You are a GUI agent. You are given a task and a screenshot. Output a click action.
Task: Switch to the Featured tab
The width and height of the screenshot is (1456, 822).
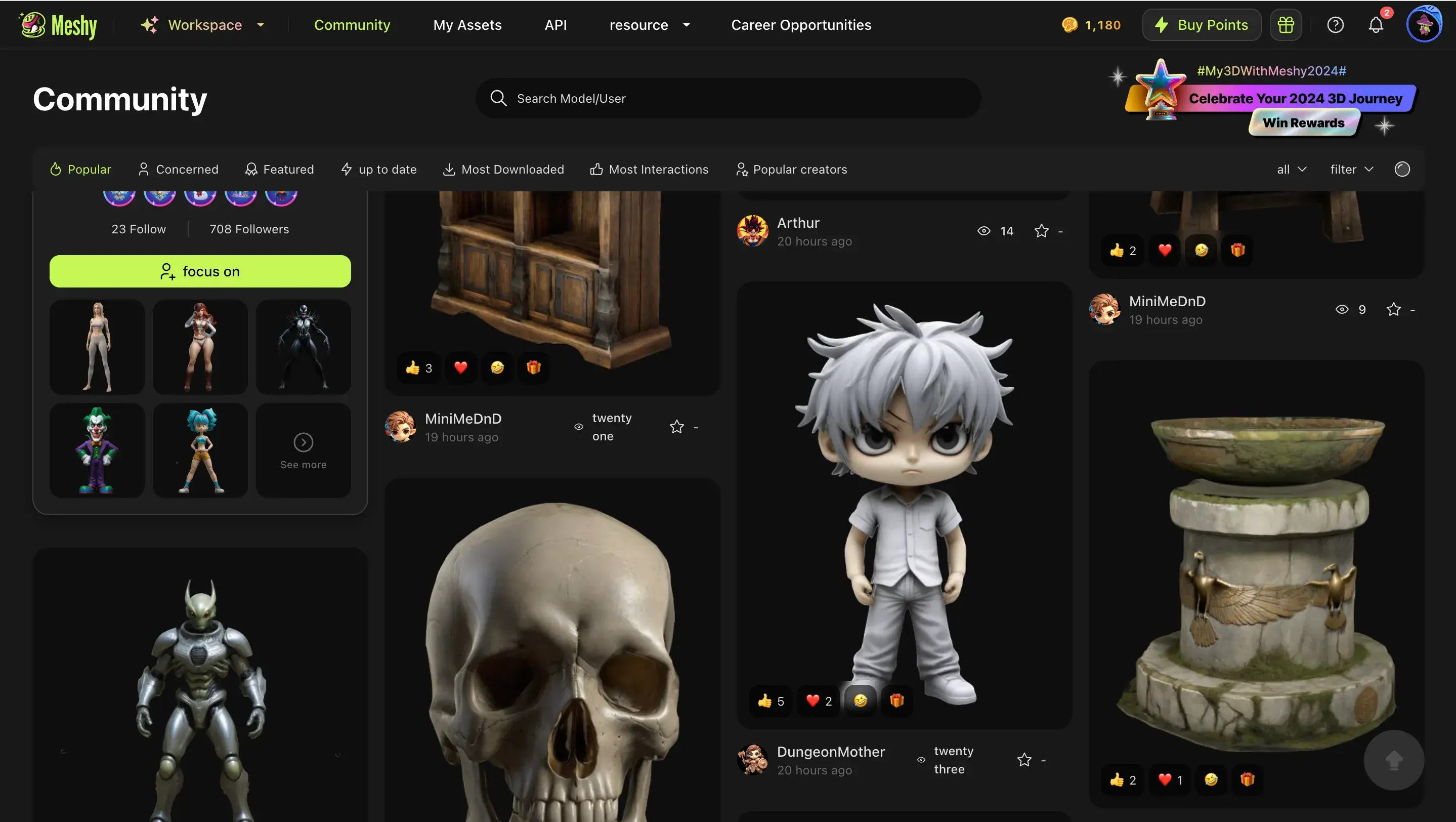click(279, 169)
